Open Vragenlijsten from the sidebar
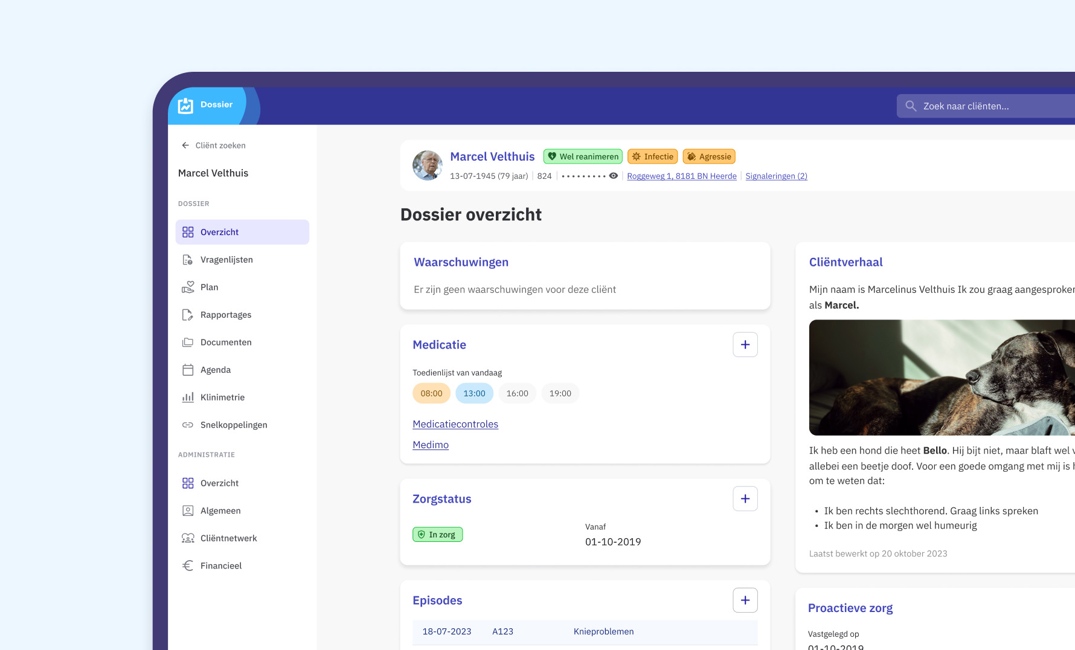The image size is (1075, 650). pos(226,260)
